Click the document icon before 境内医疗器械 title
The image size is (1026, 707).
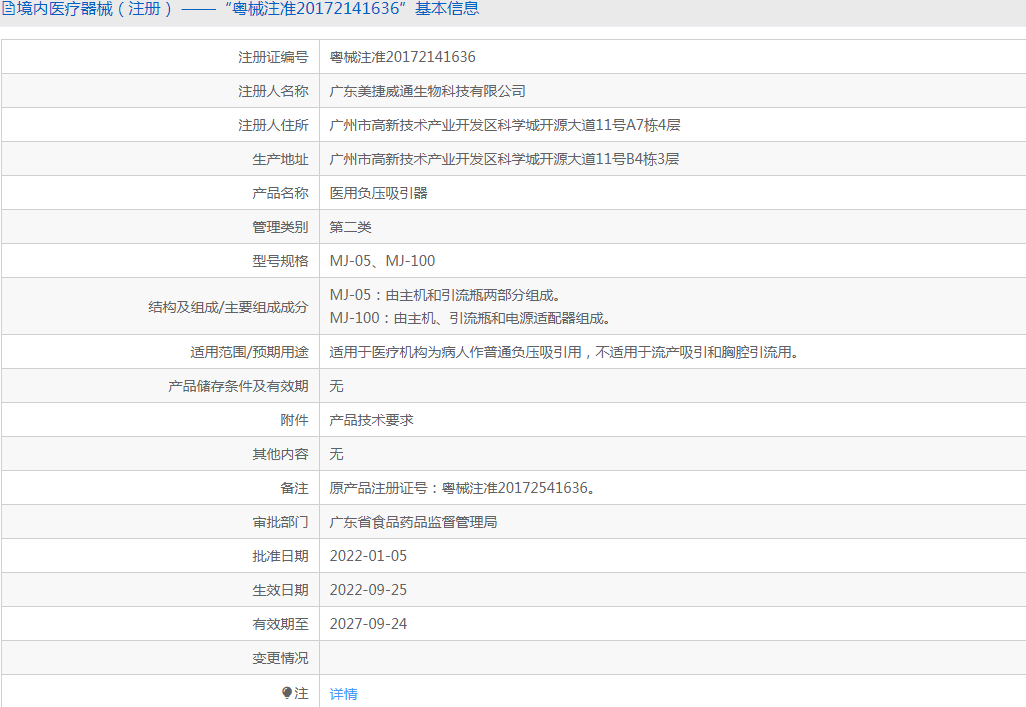(x=9, y=9)
